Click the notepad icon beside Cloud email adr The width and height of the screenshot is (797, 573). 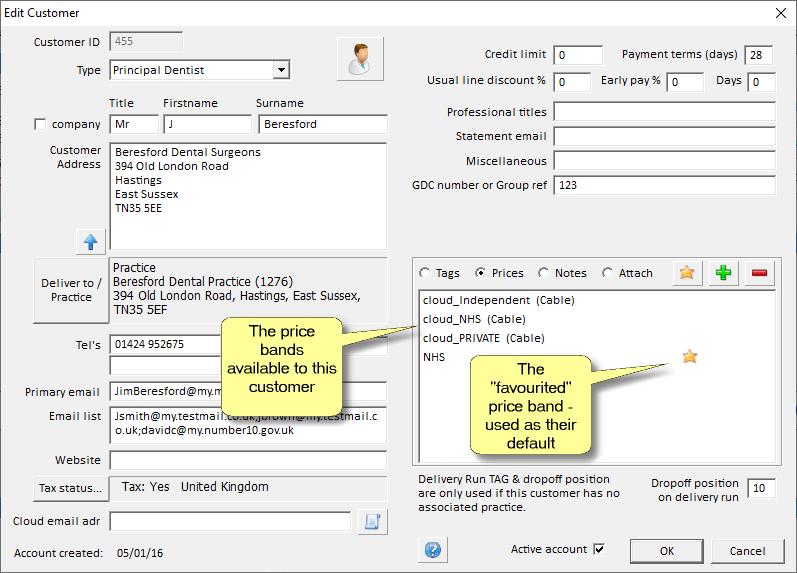click(372, 521)
